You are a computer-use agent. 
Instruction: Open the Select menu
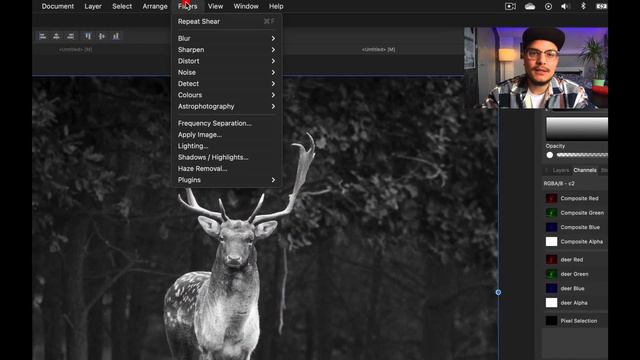tap(122, 6)
